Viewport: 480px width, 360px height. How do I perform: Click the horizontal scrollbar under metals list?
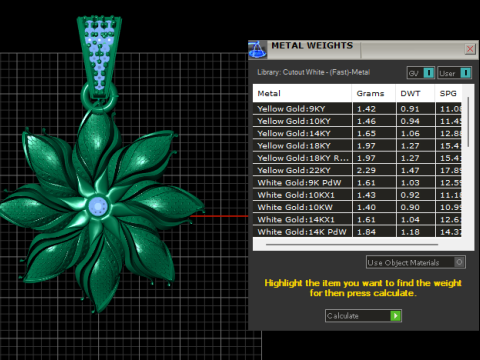pos(352,244)
